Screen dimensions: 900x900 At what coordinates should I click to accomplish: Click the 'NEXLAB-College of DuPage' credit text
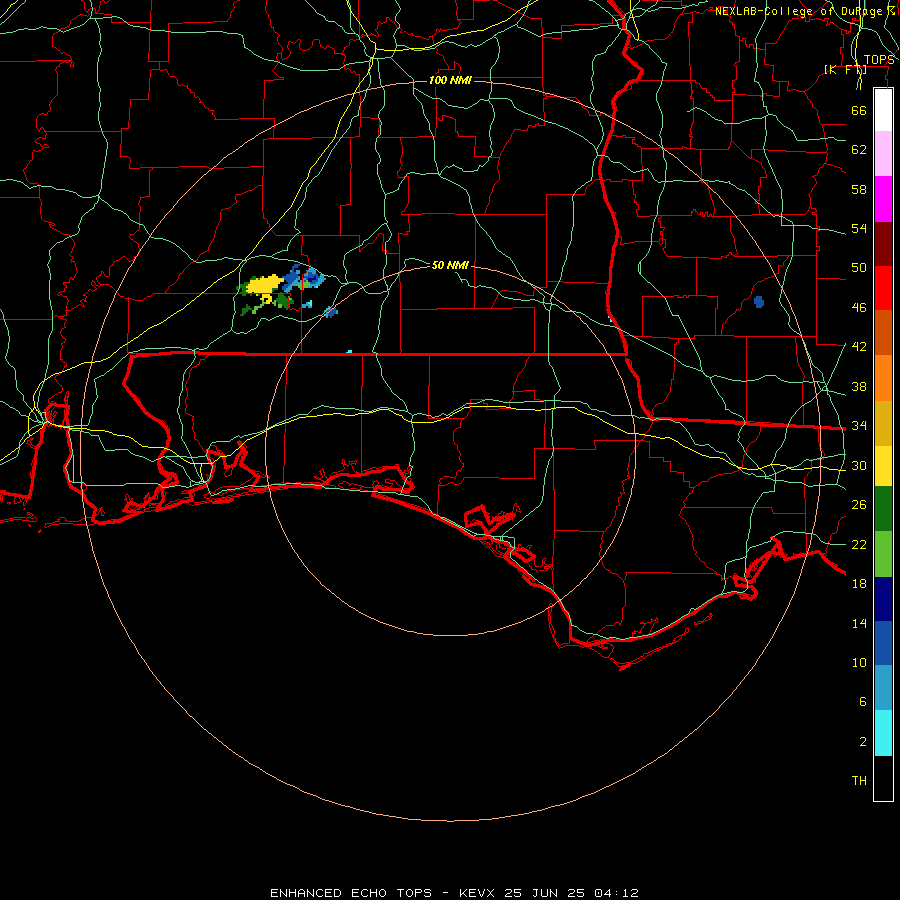coord(798,11)
